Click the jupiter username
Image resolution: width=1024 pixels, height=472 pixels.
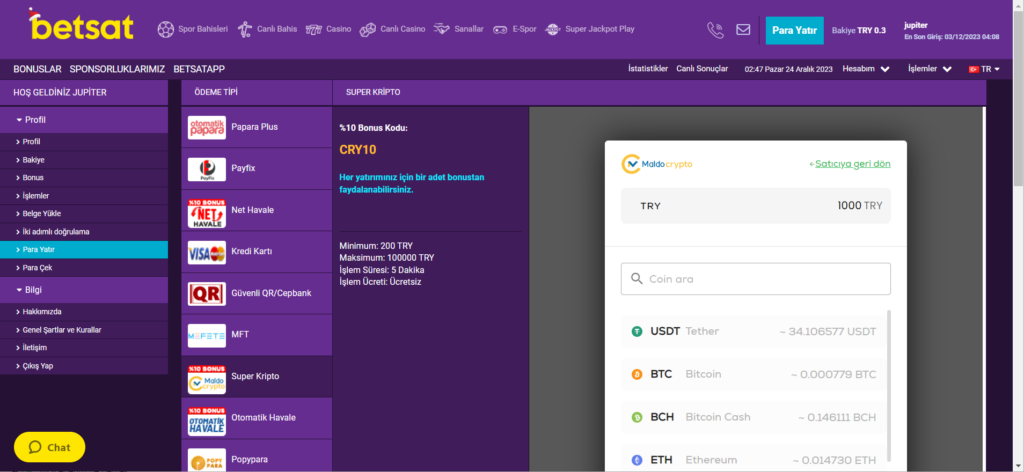[916, 25]
